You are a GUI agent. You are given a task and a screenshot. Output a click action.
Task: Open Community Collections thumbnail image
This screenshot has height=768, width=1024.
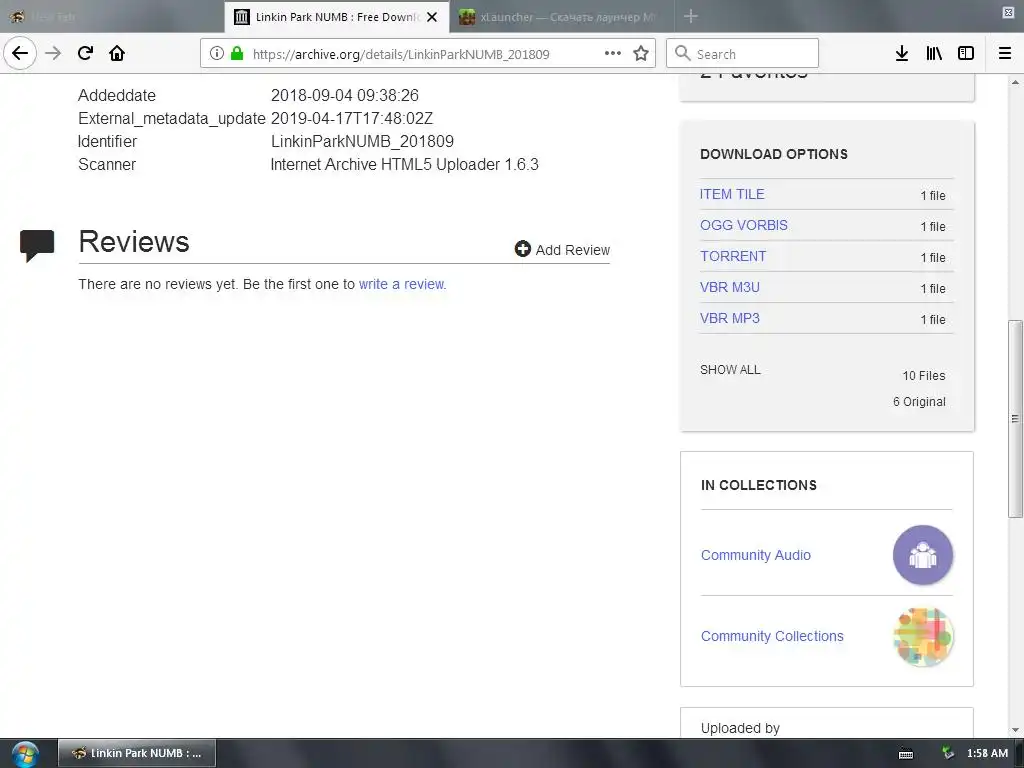point(923,637)
